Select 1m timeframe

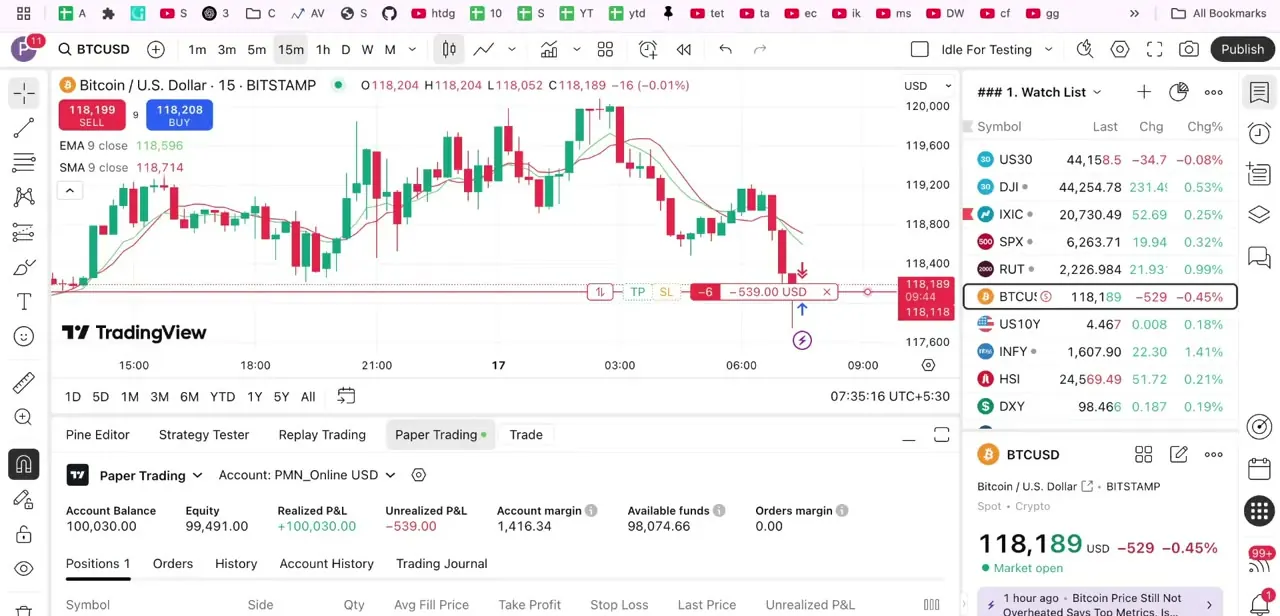[x=197, y=49]
